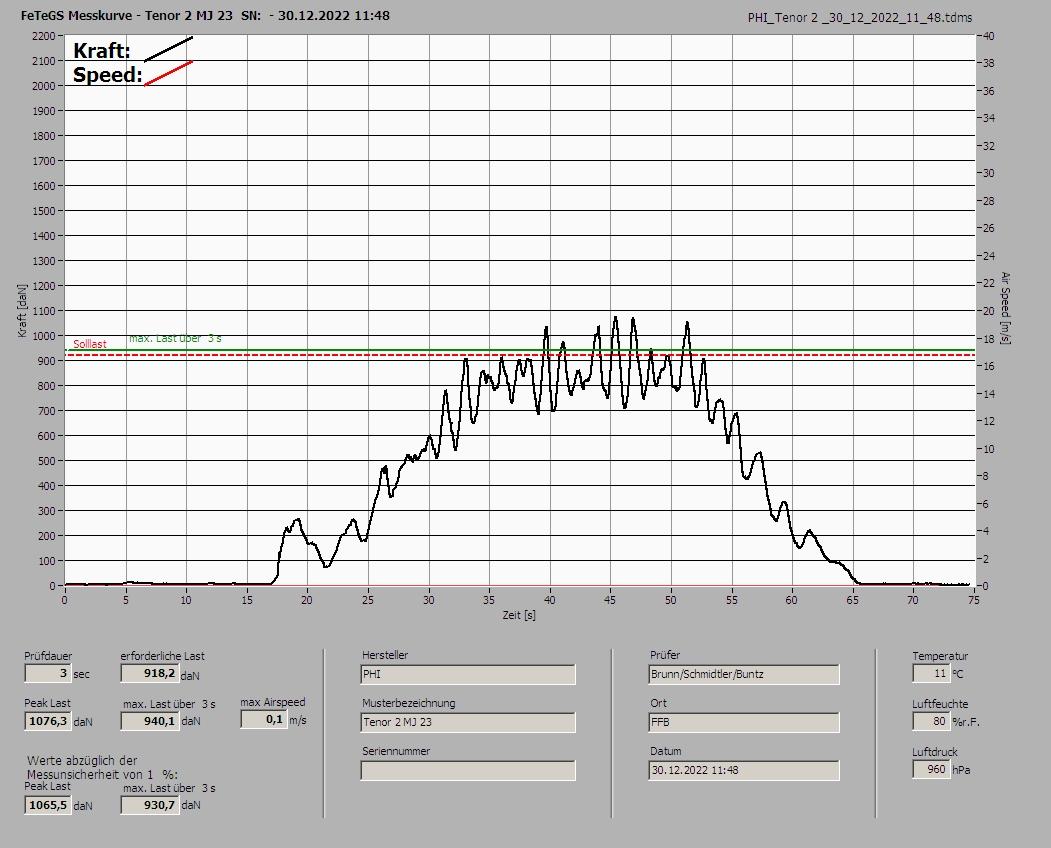1051x848 pixels.
Task: Select the Prüfdauer field showing 3
Action: (x=47, y=674)
